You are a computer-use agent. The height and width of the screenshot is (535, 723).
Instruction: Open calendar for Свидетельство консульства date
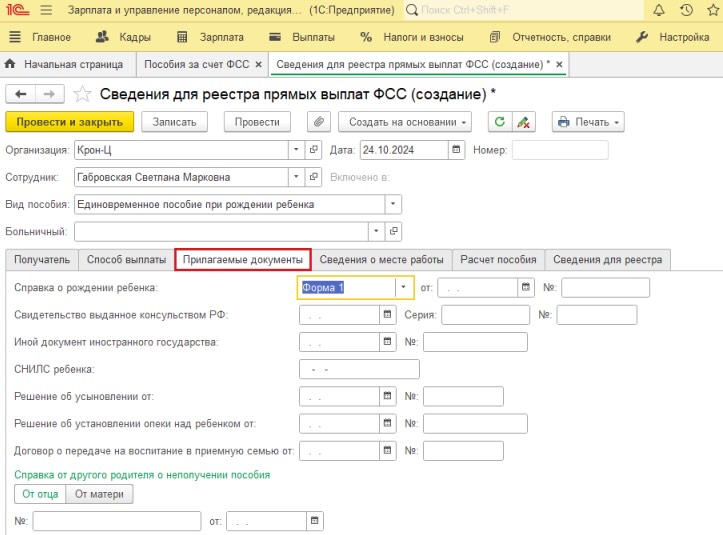click(387, 314)
